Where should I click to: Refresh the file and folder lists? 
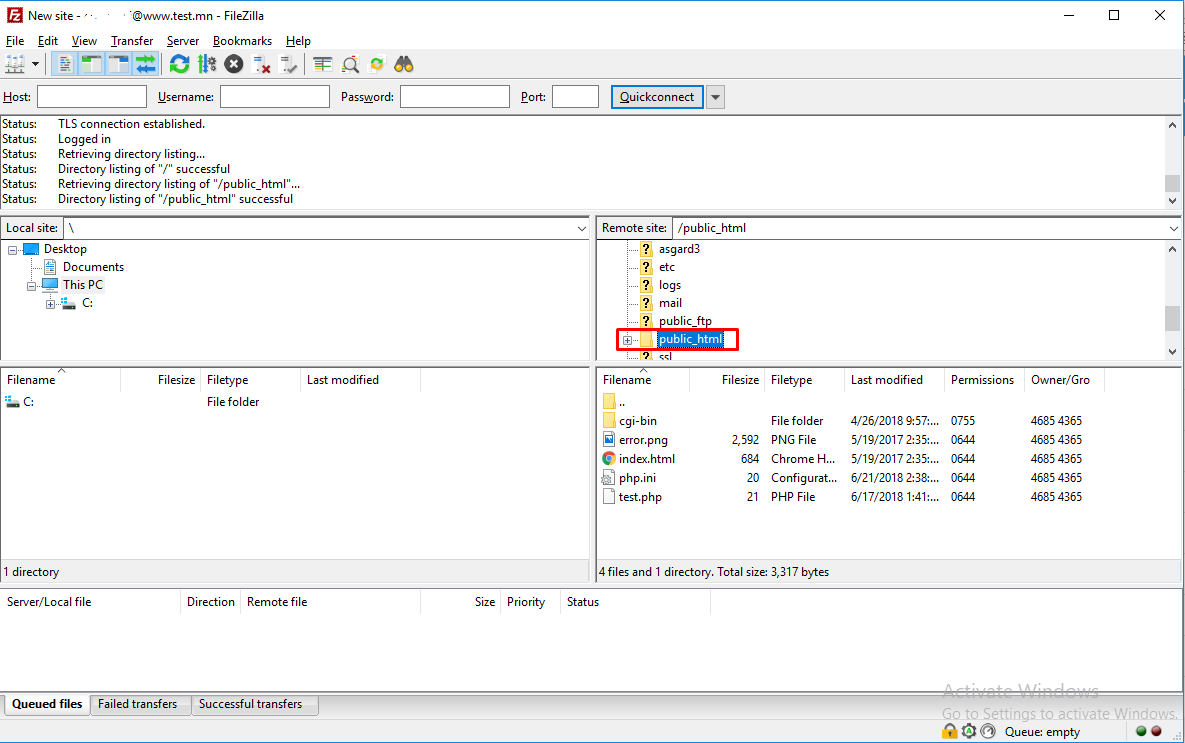(179, 65)
